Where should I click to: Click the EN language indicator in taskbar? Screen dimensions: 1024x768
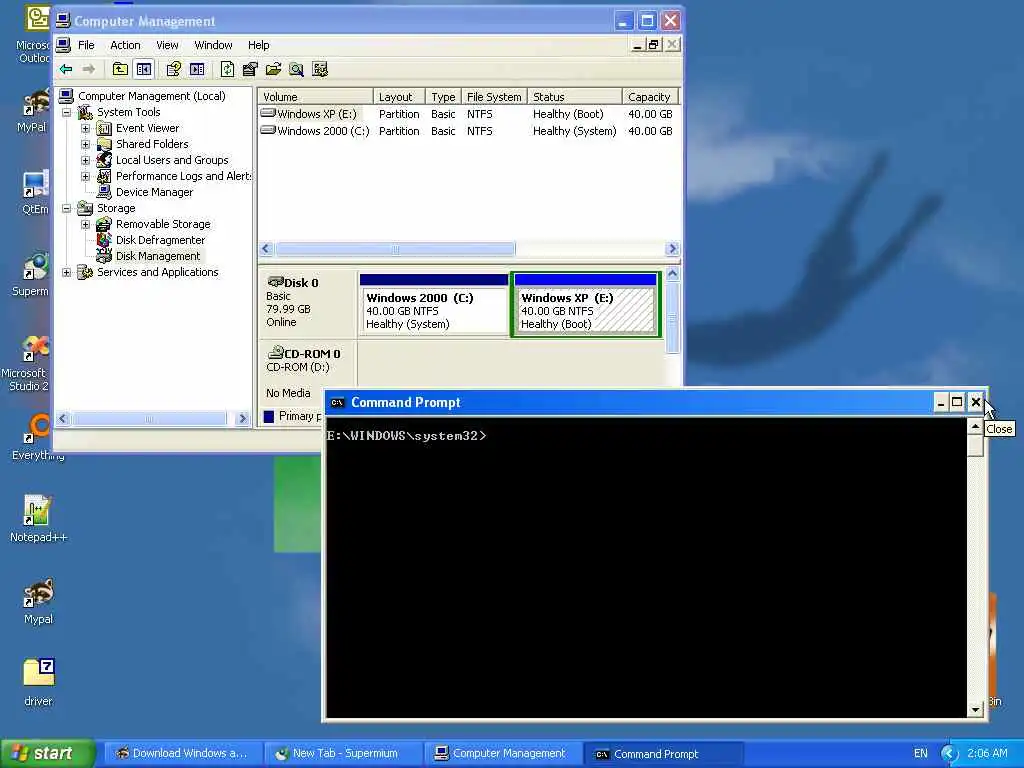tap(921, 754)
